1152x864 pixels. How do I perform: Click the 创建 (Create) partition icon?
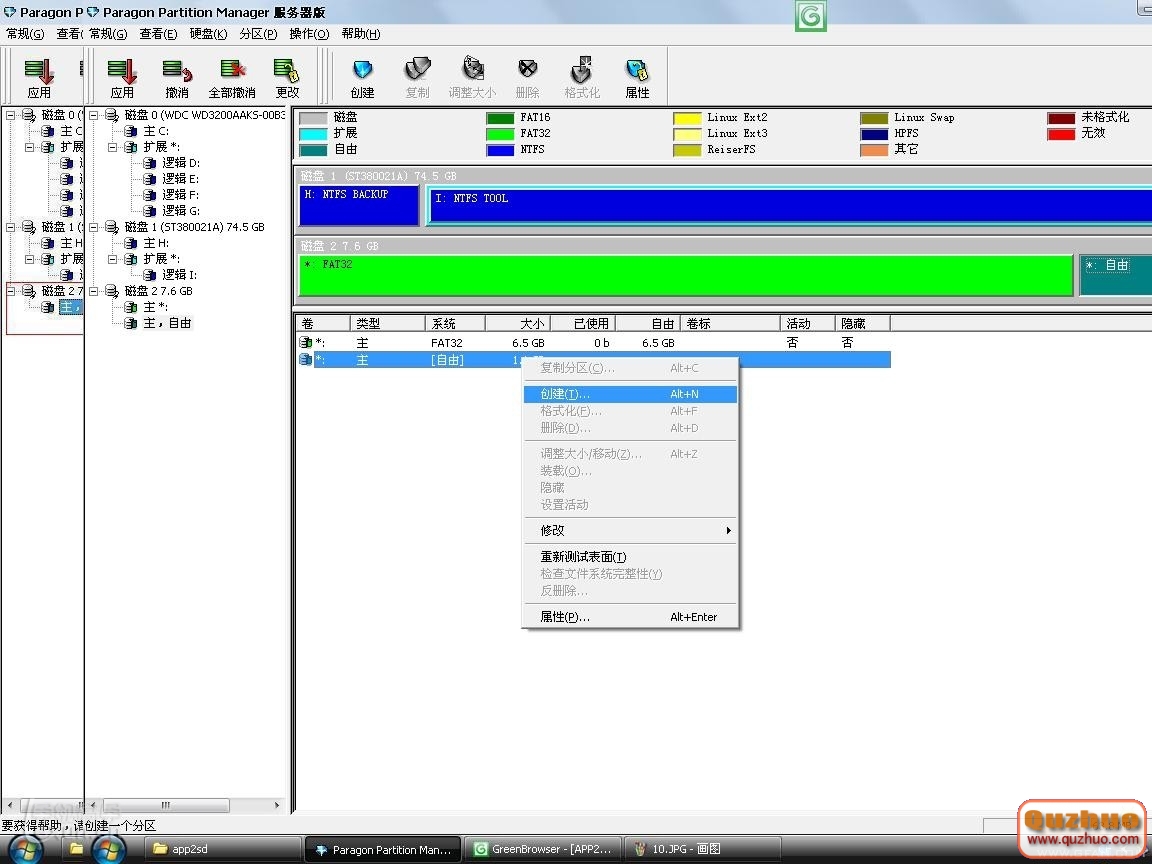tap(362, 77)
